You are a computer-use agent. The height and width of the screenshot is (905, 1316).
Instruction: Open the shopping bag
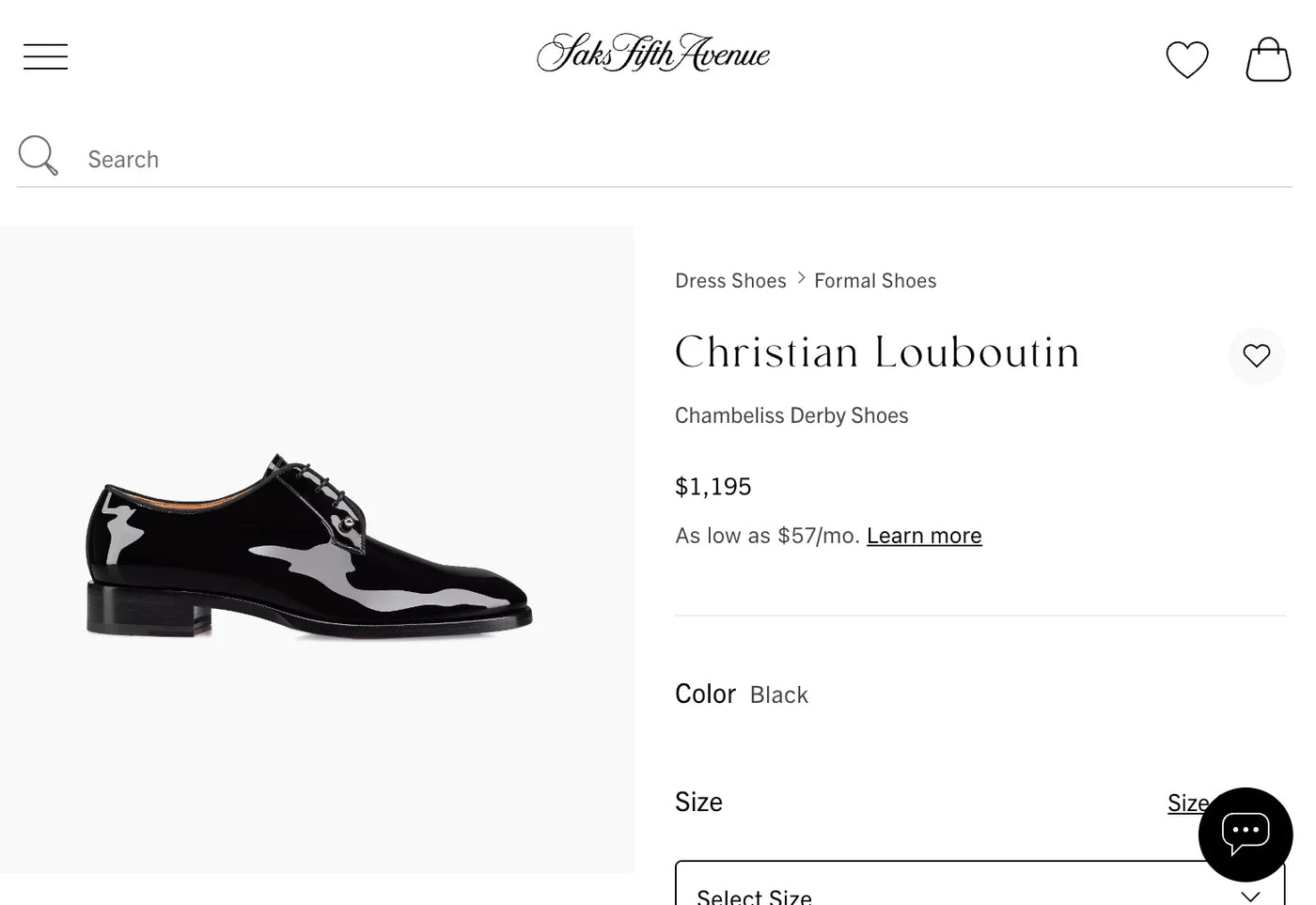(1267, 58)
